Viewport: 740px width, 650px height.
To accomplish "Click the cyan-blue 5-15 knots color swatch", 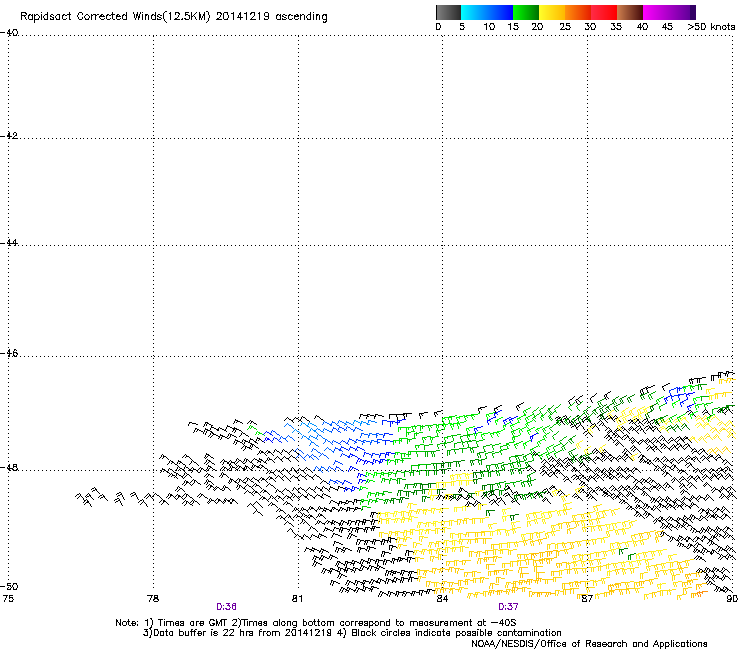I will click(487, 12).
